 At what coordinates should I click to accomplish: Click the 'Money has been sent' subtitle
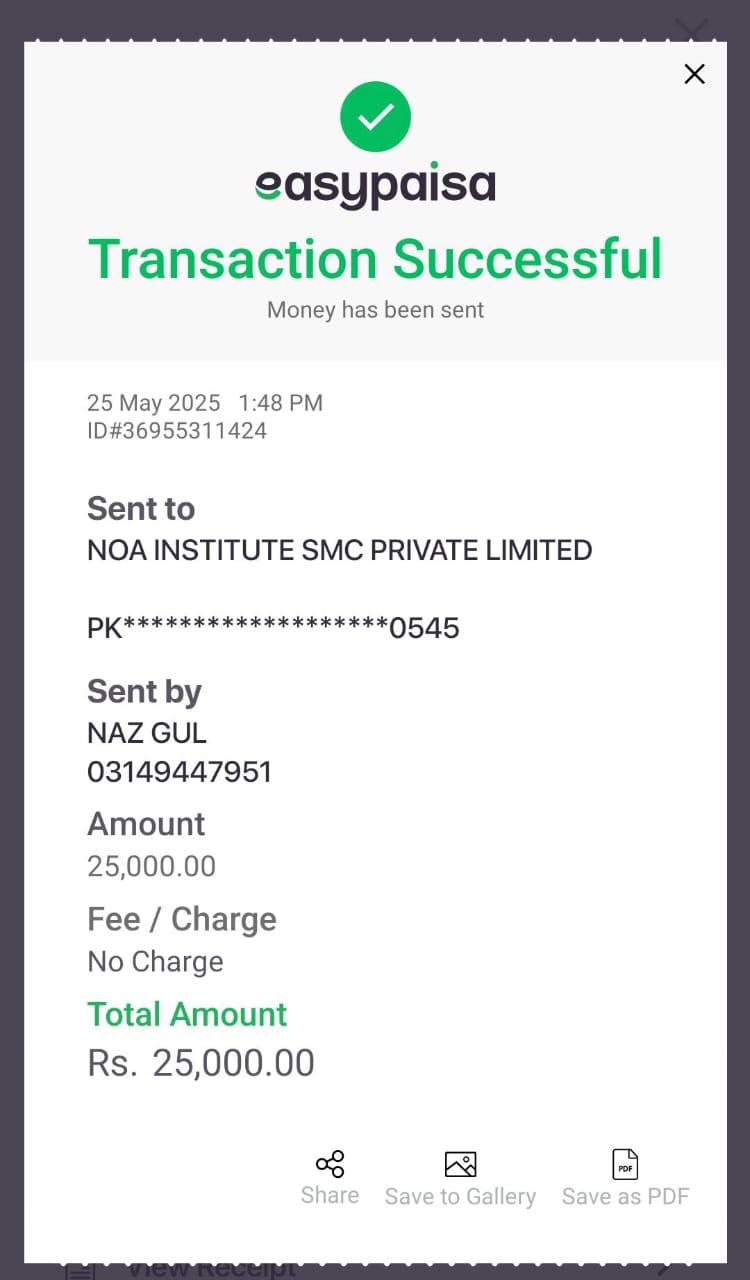point(375,310)
